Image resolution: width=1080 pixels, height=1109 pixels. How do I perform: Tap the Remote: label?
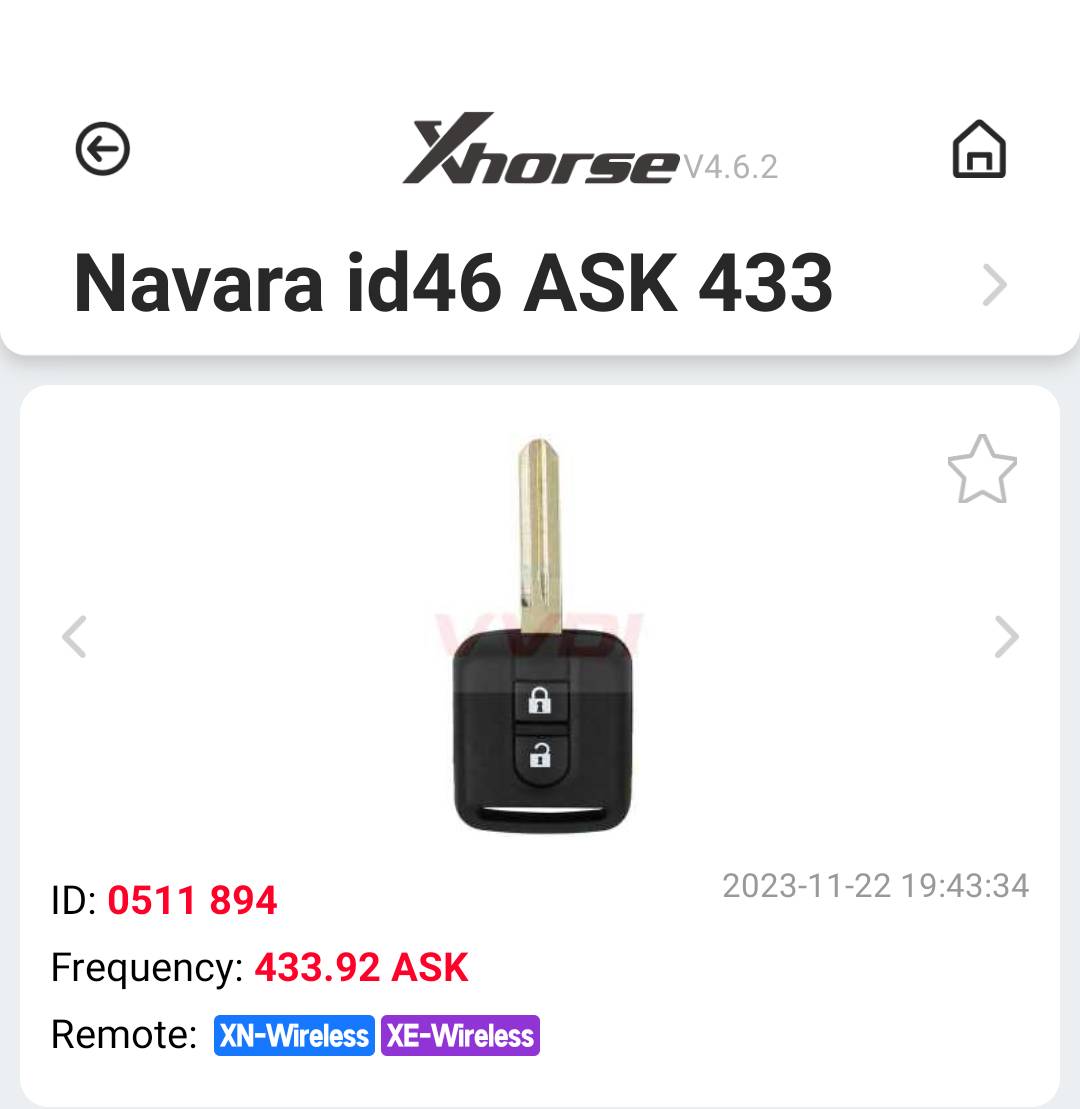[124, 1034]
